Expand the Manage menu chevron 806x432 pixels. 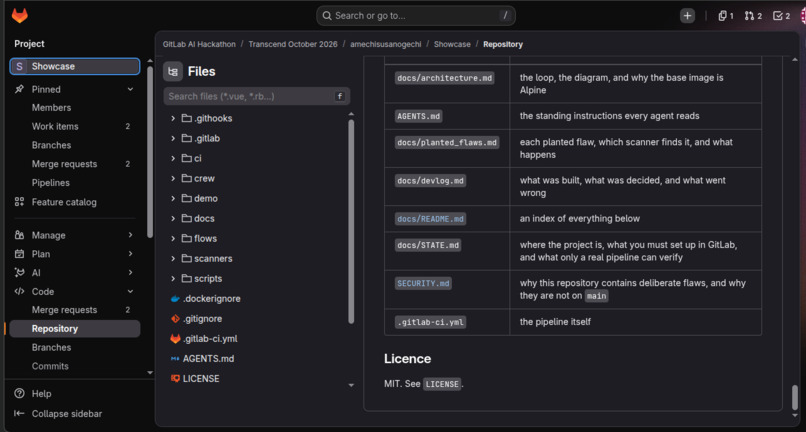pyautogui.click(x=130, y=235)
